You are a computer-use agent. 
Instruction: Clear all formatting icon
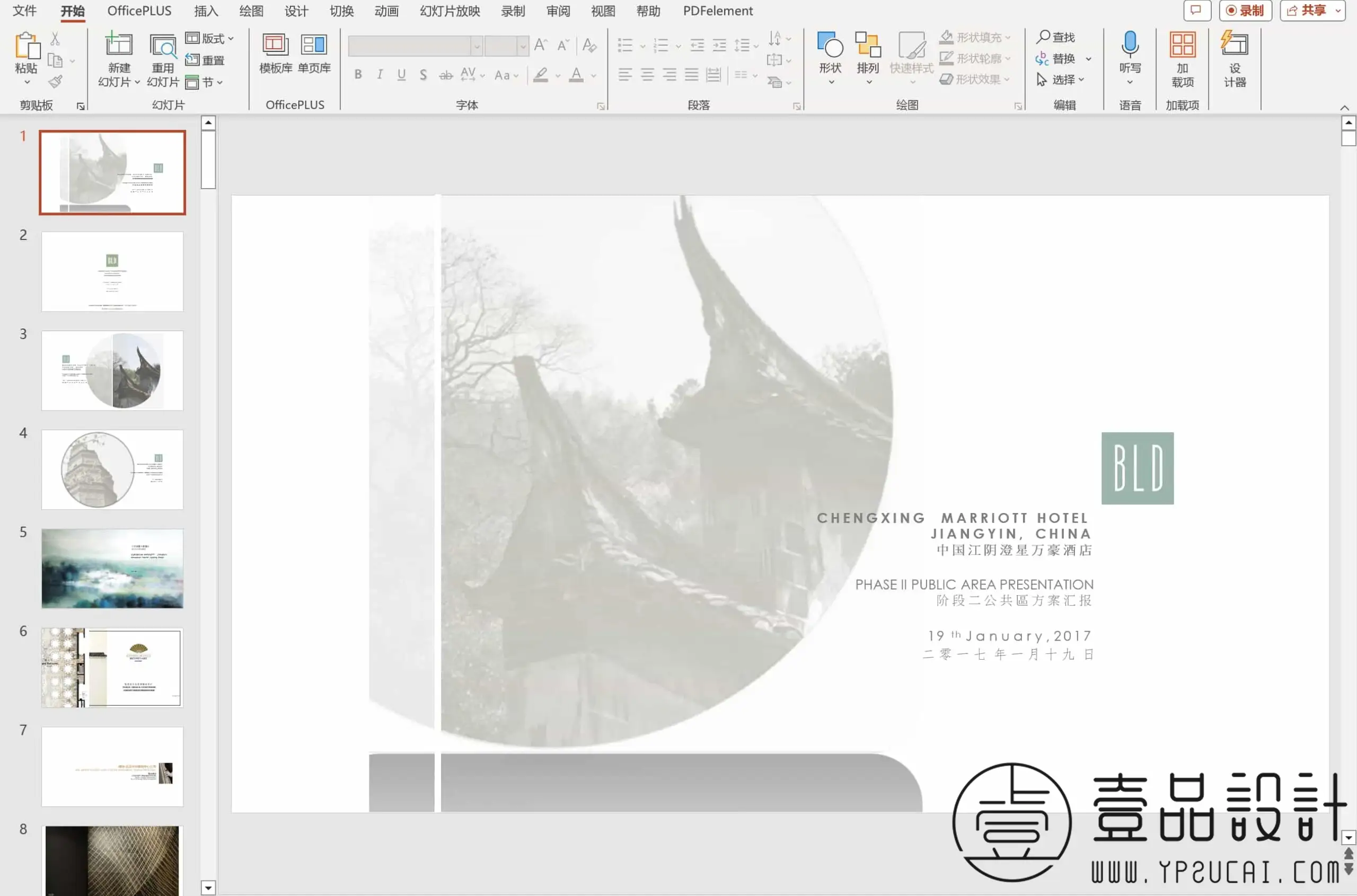[589, 45]
